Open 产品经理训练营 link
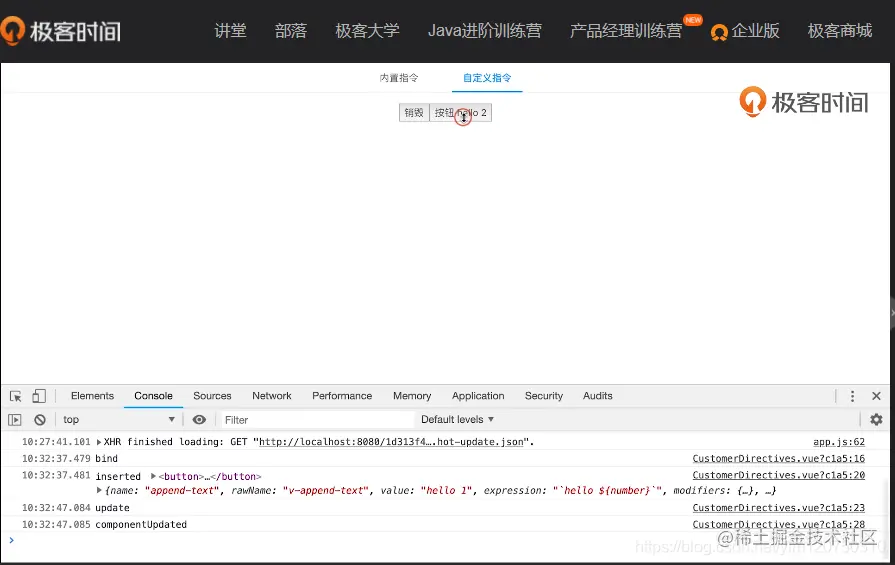 coord(626,31)
